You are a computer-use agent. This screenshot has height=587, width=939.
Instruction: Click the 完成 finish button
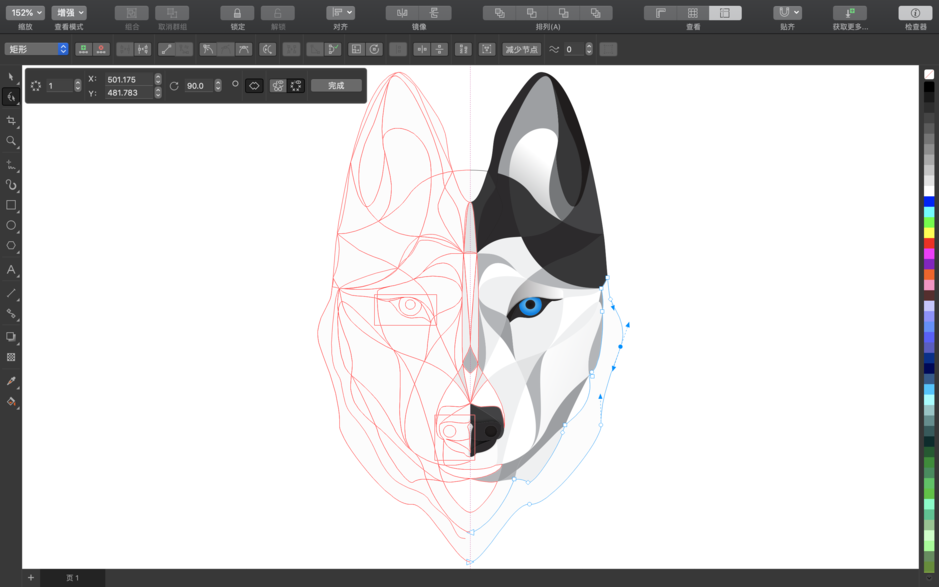click(x=337, y=84)
